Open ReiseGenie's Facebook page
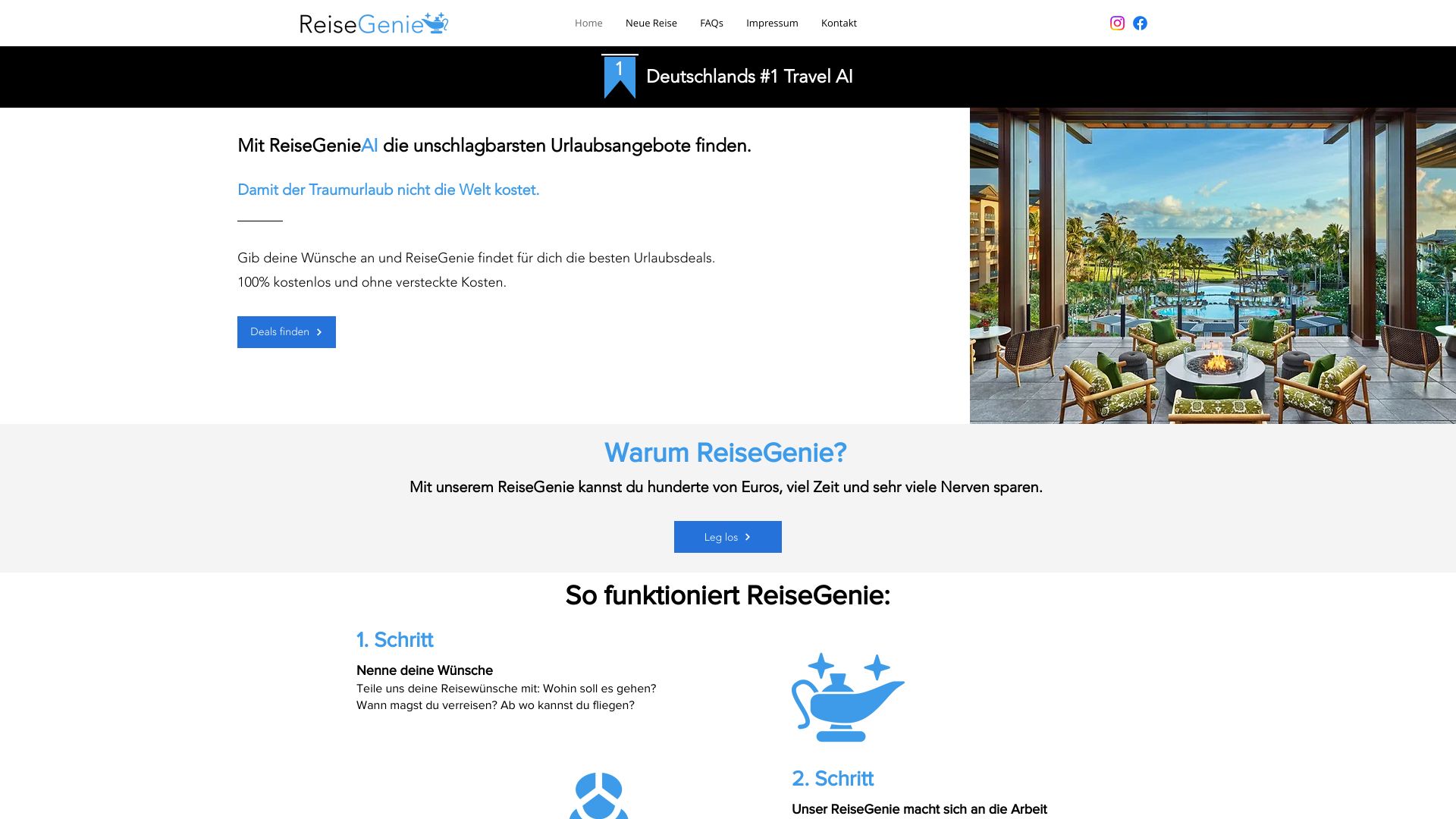The height and width of the screenshot is (819, 1456). tap(1139, 23)
